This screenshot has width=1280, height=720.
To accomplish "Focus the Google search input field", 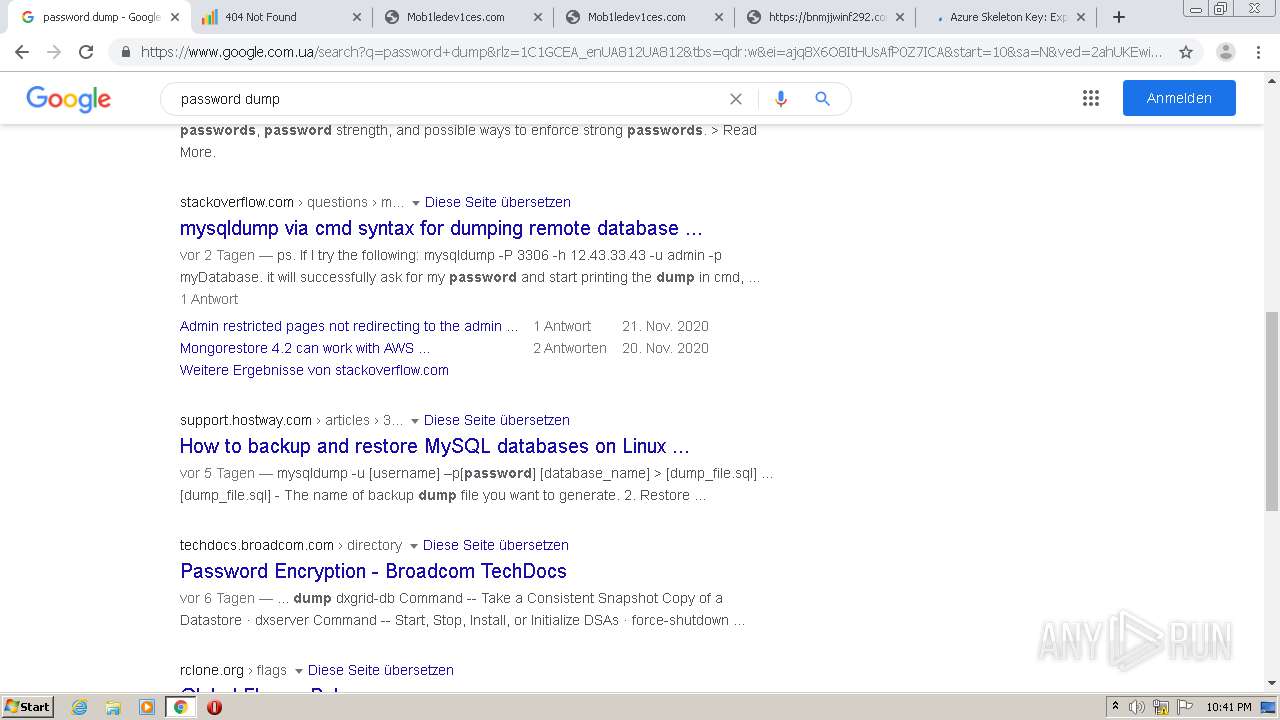I will click(x=450, y=99).
